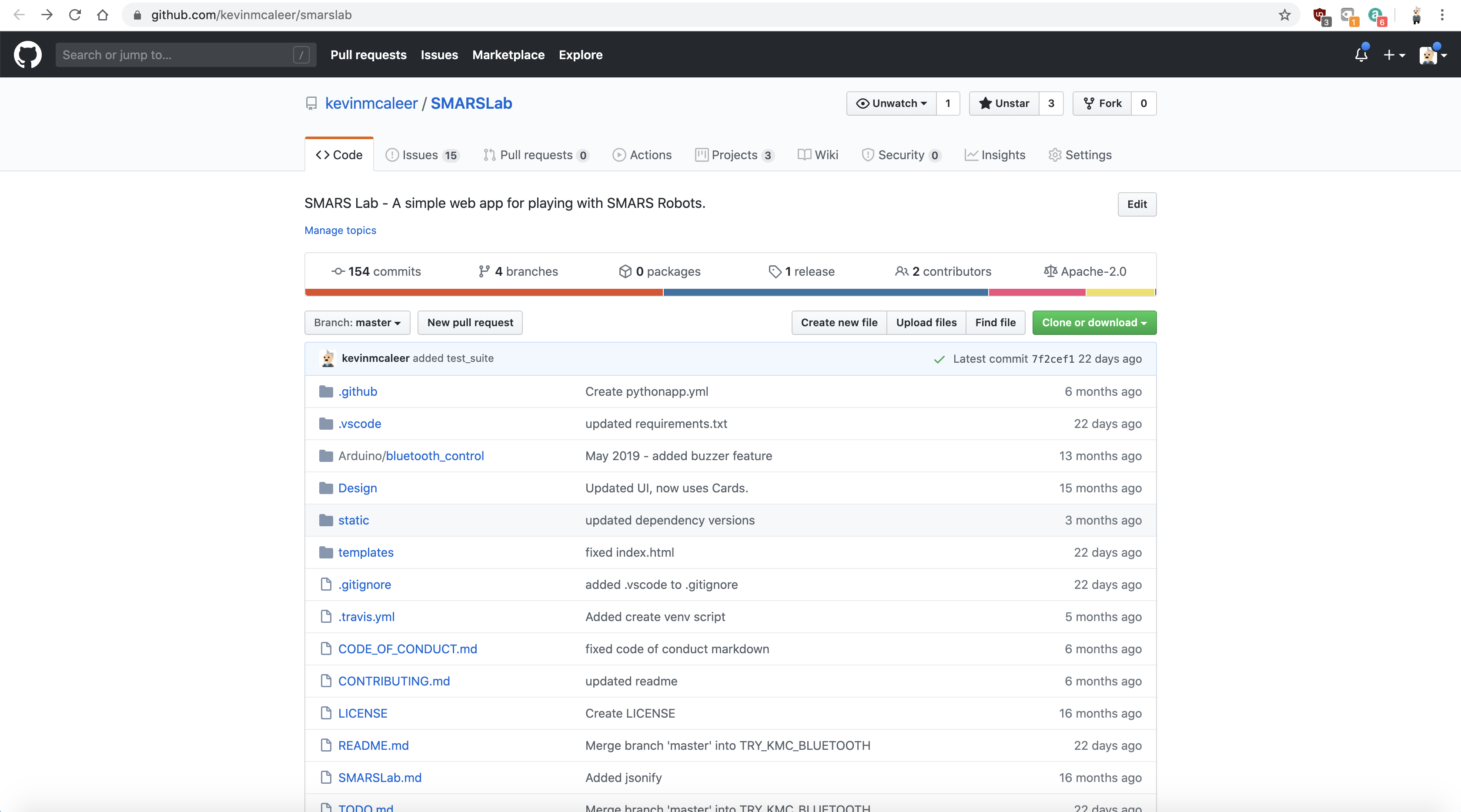
Task: Open the plus create-new menu
Action: point(1394,55)
